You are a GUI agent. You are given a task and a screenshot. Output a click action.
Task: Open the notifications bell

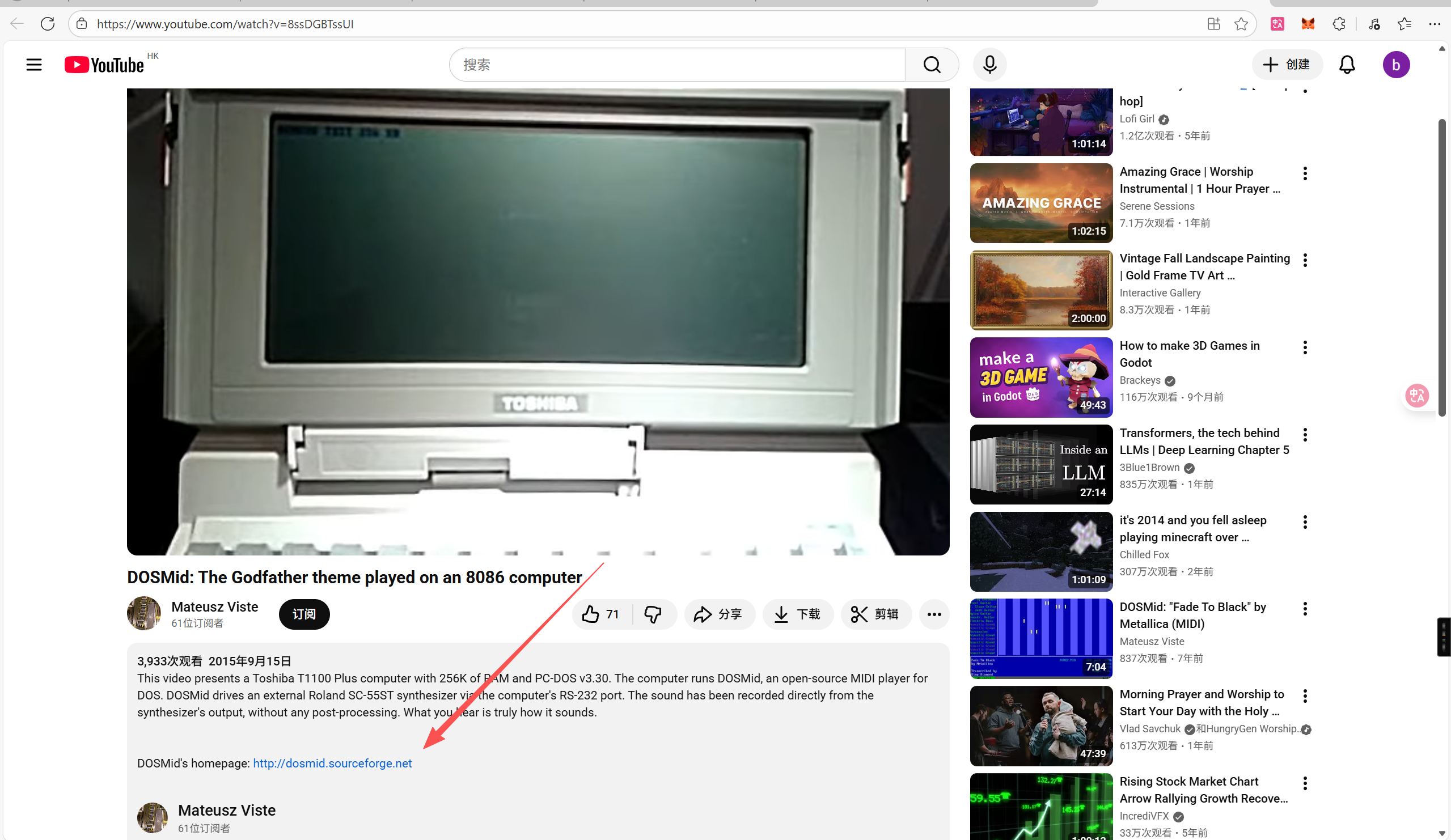(x=1346, y=65)
